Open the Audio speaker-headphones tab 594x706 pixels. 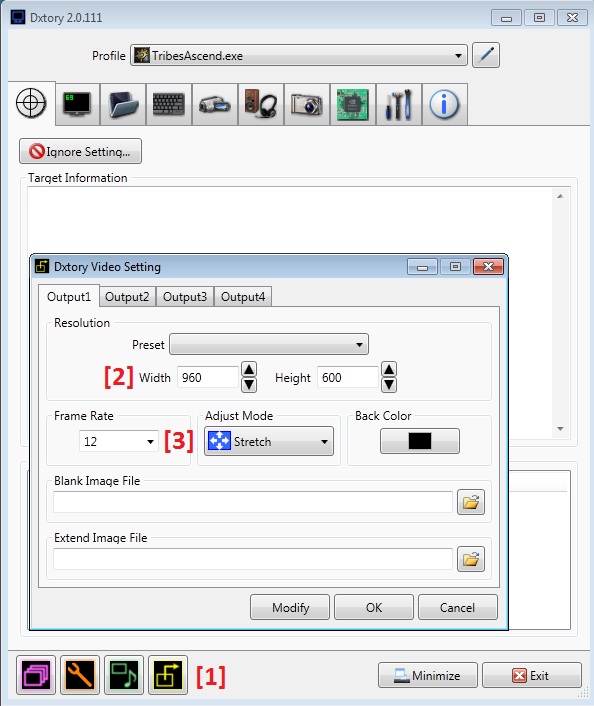click(261, 104)
